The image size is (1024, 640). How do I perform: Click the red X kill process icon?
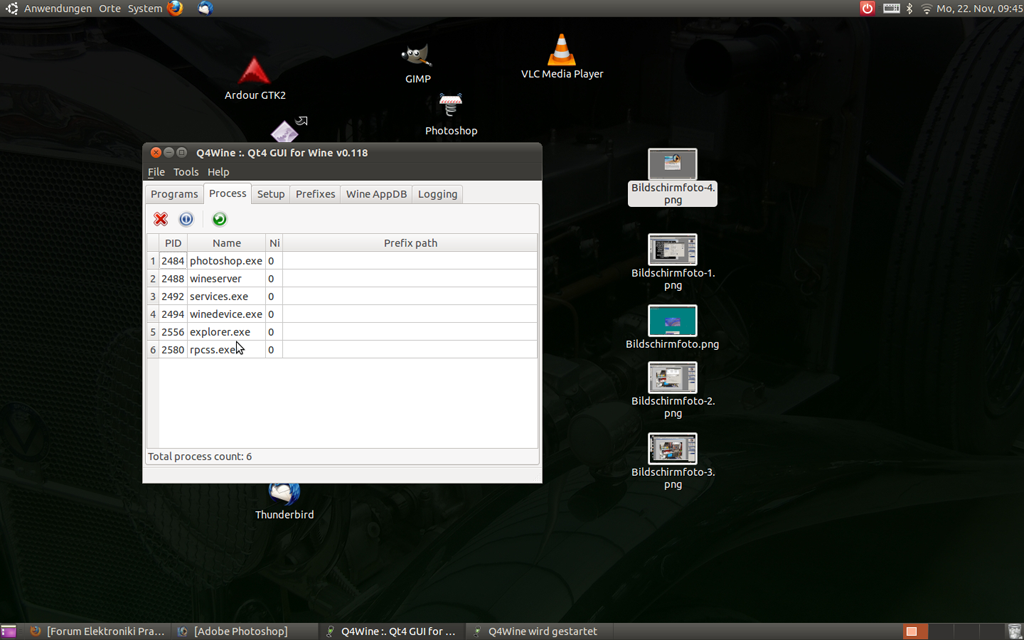point(160,219)
